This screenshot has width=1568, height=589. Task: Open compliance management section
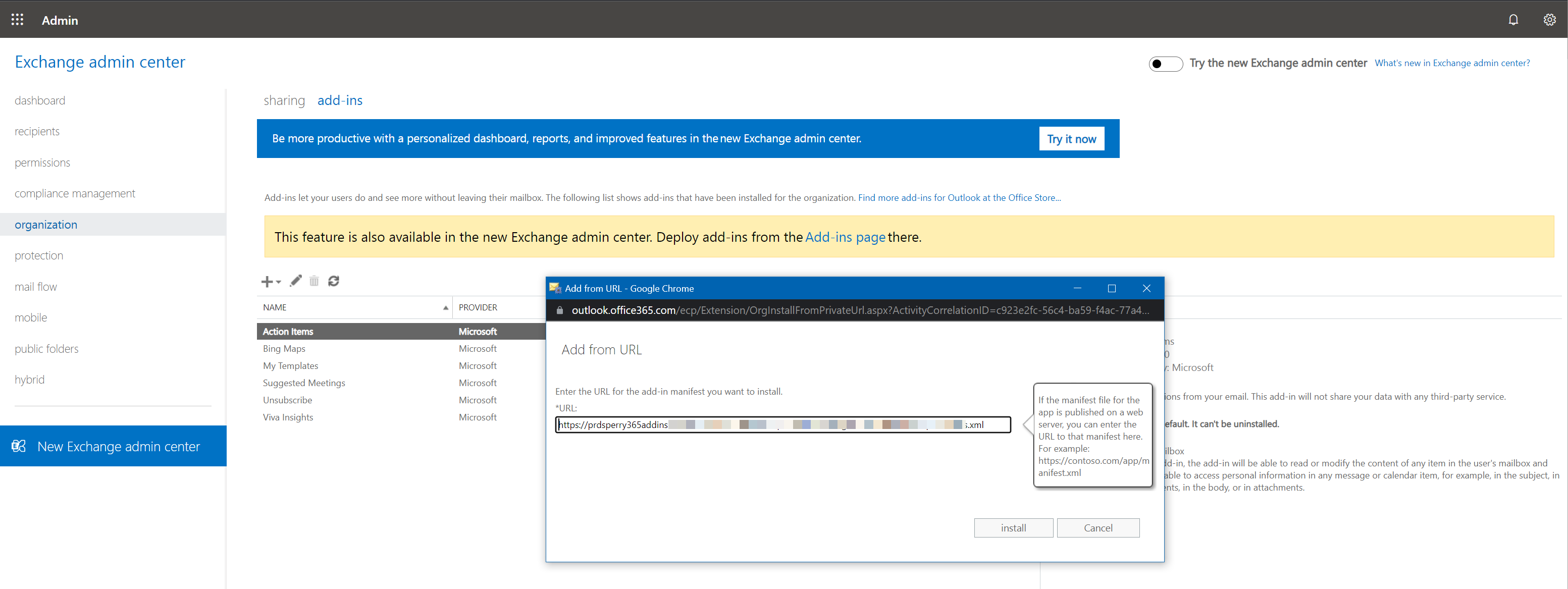(75, 193)
